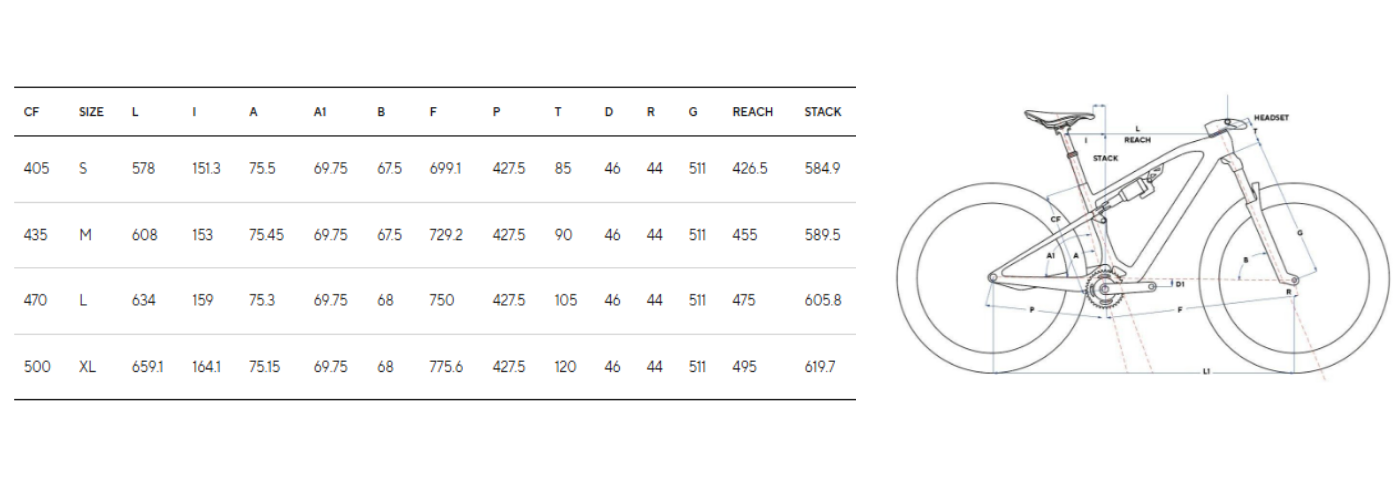The width and height of the screenshot is (1400, 500).
Task: Select the rear wheel hub of the bike
Action: (x=992, y=277)
